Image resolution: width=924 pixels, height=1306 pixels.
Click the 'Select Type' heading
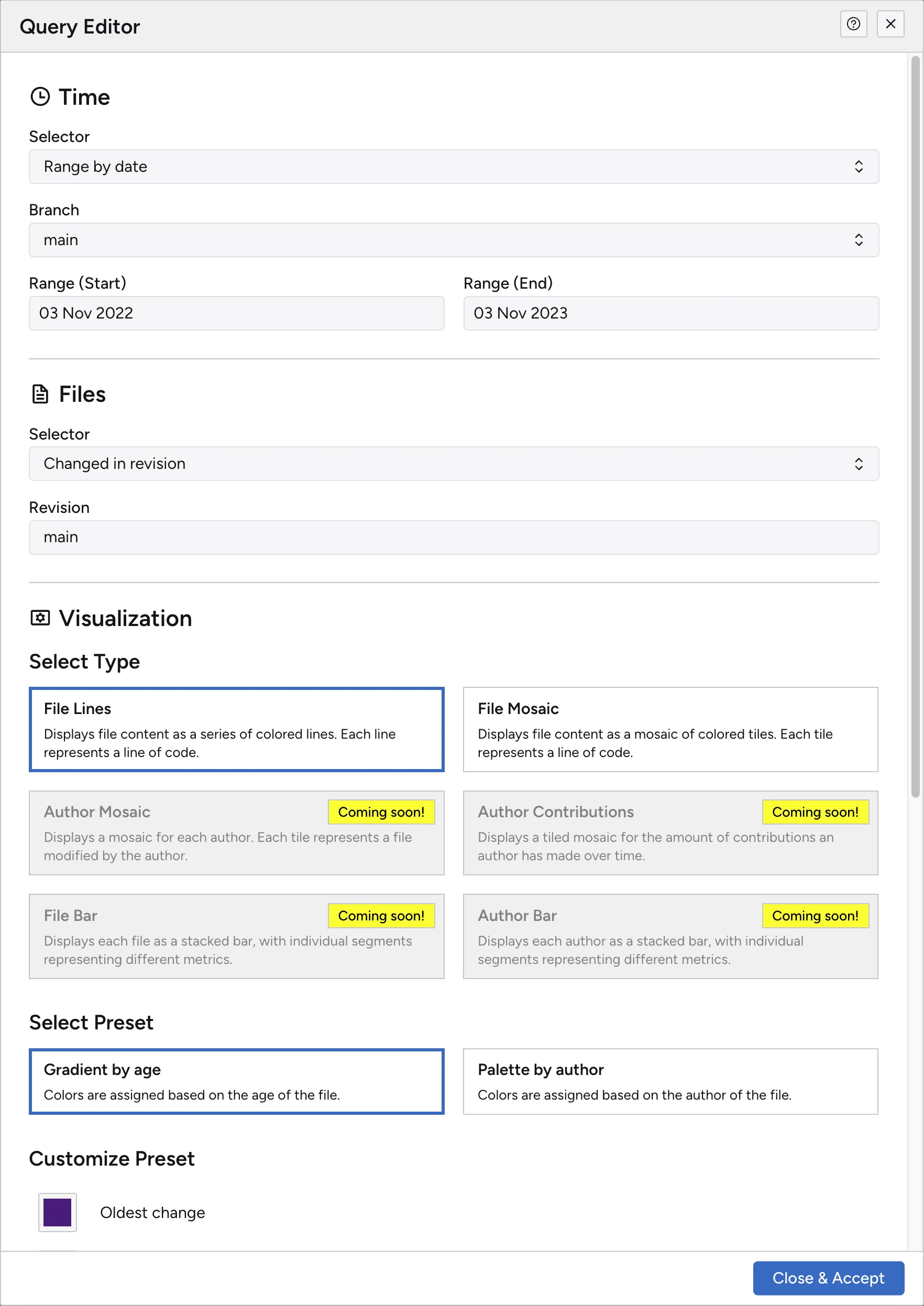(84, 661)
